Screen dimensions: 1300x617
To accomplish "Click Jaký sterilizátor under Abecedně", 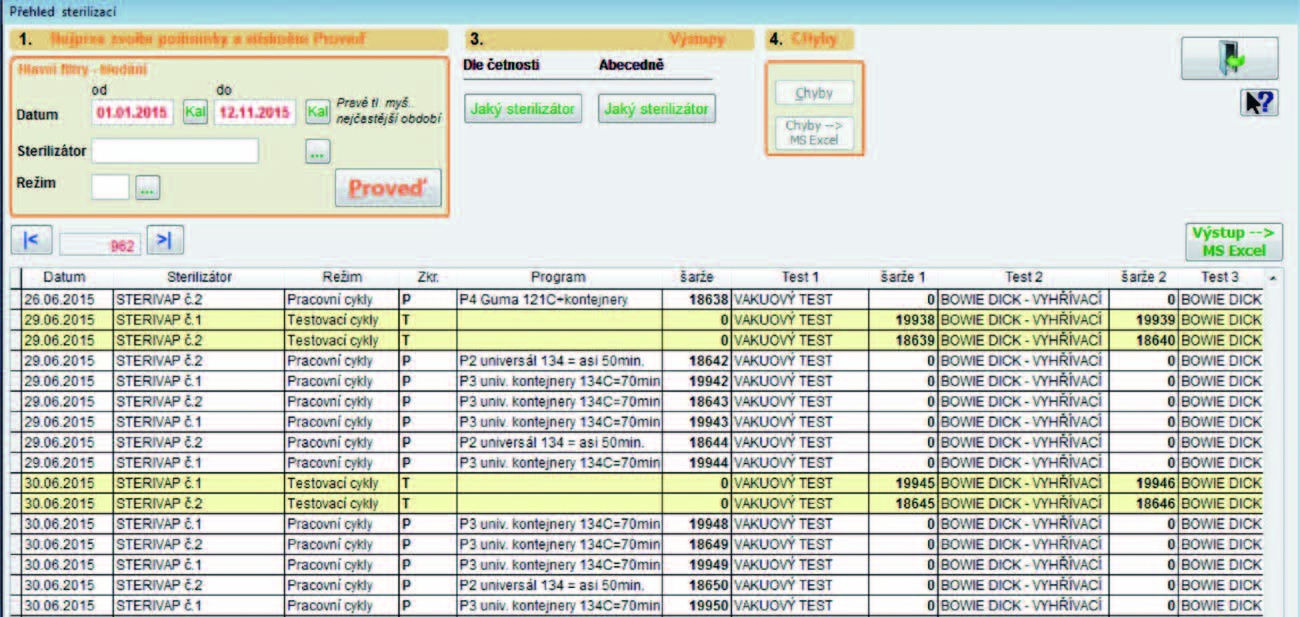I will pyautogui.click(x=656, y=109).
